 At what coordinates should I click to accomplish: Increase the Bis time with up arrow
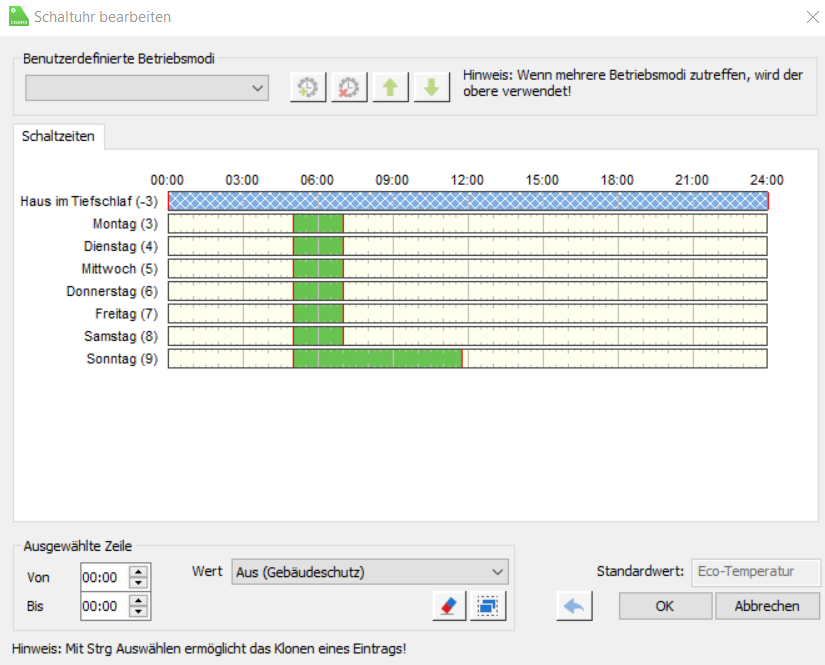tap(138, 601)
